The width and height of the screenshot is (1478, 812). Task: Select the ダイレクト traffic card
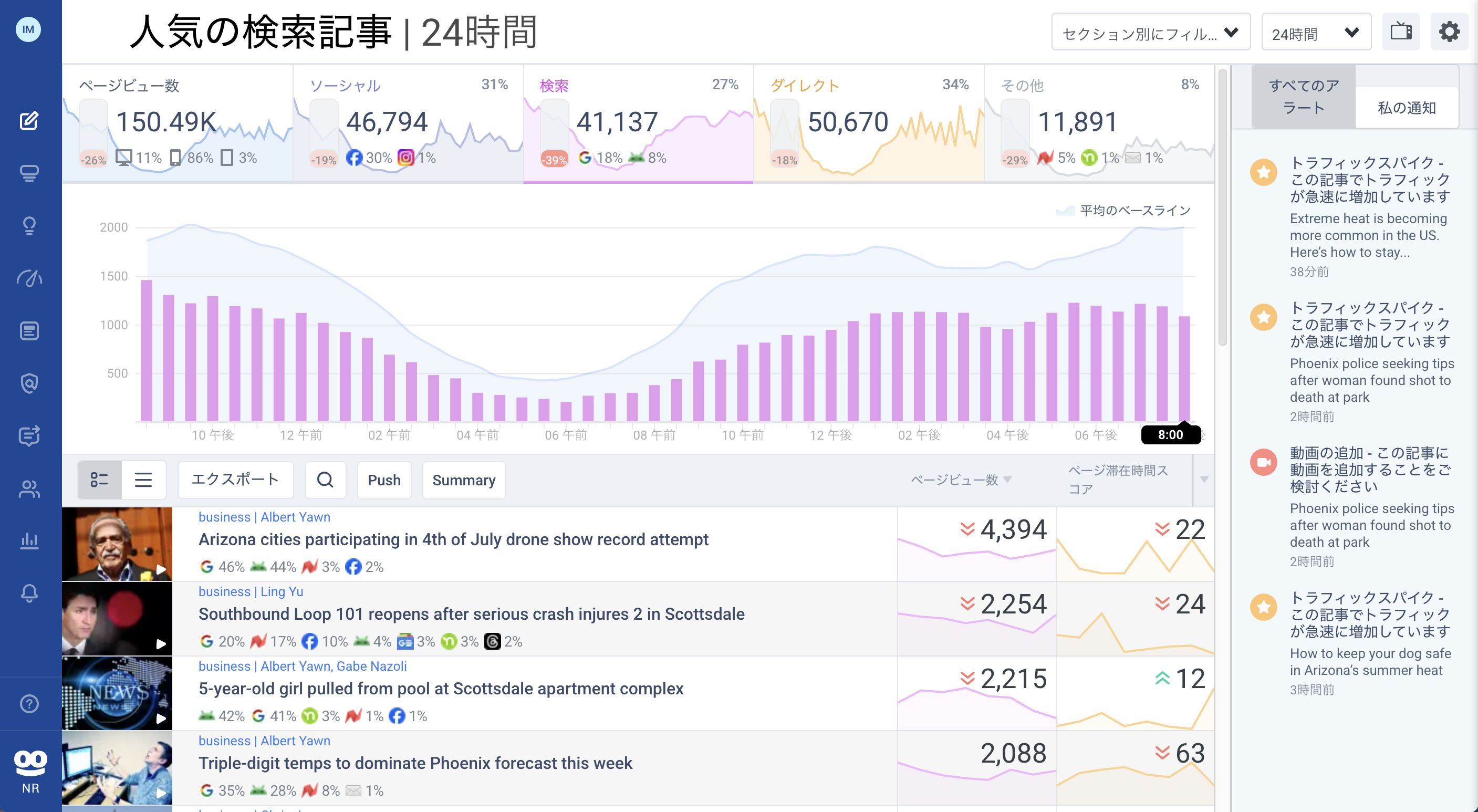pos(869,123)
